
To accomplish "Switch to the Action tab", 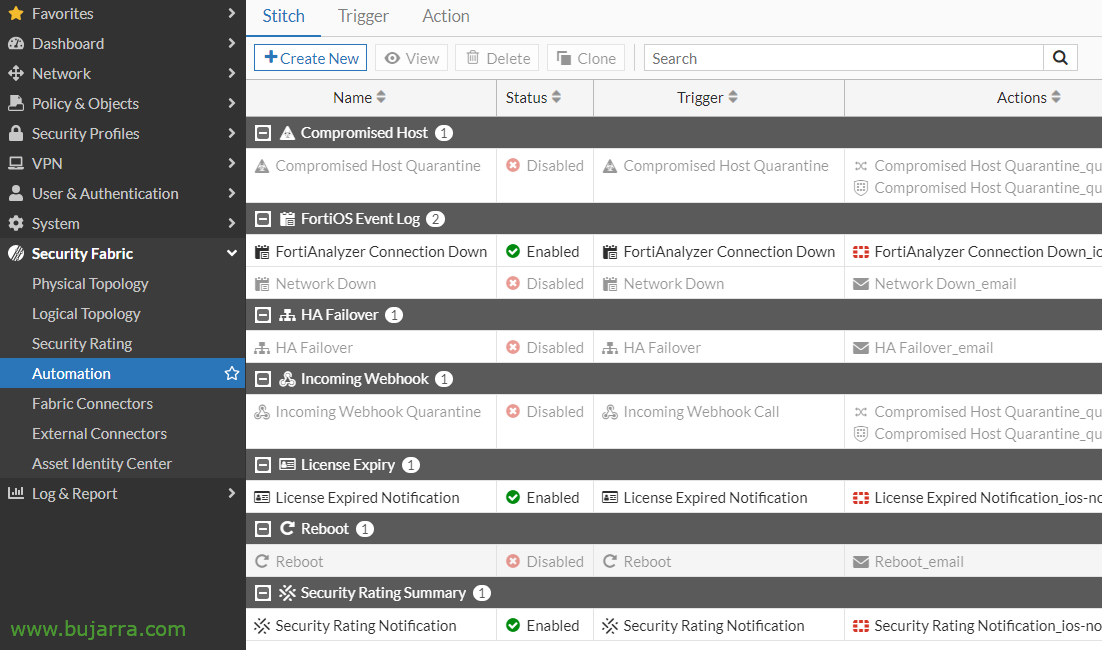I will (x=446, y=16).
